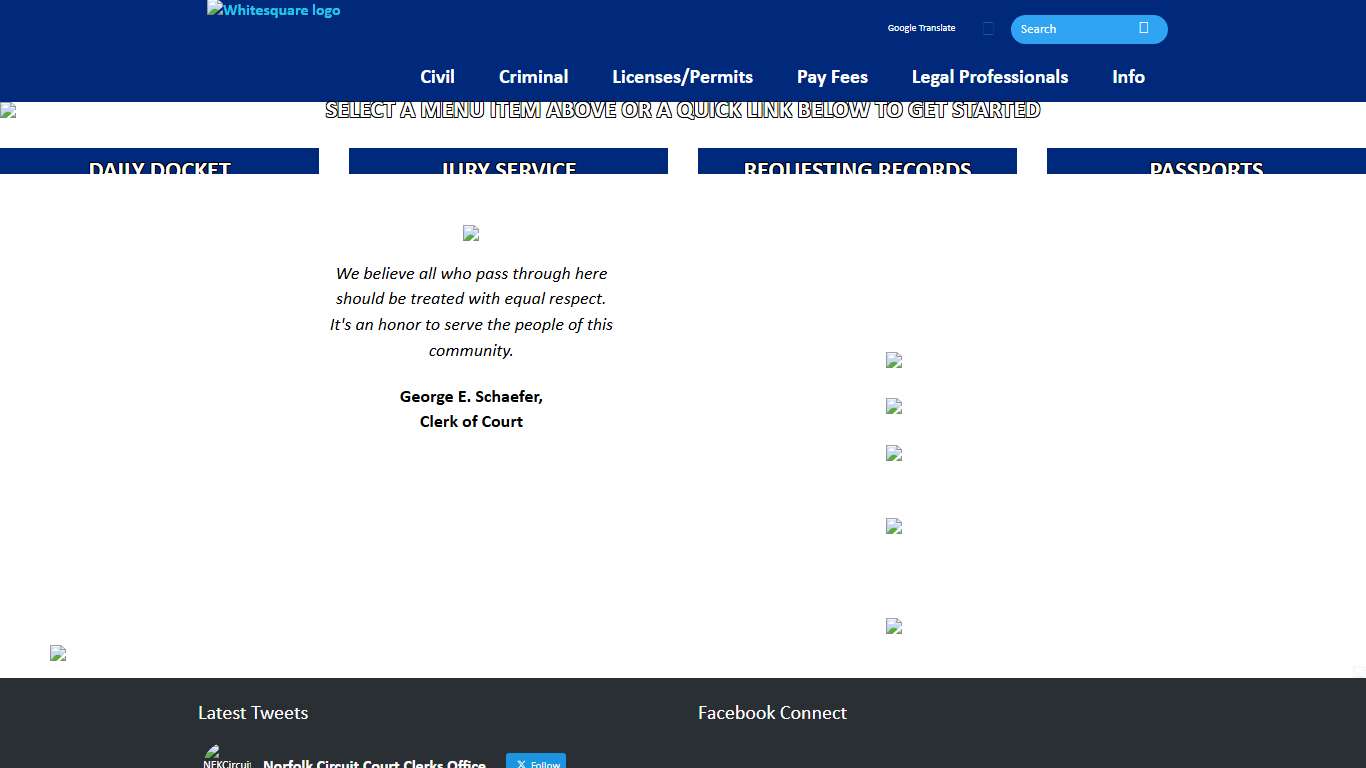Open the Google Translate selector
The image size is (1366, 768).
point(921,28)
